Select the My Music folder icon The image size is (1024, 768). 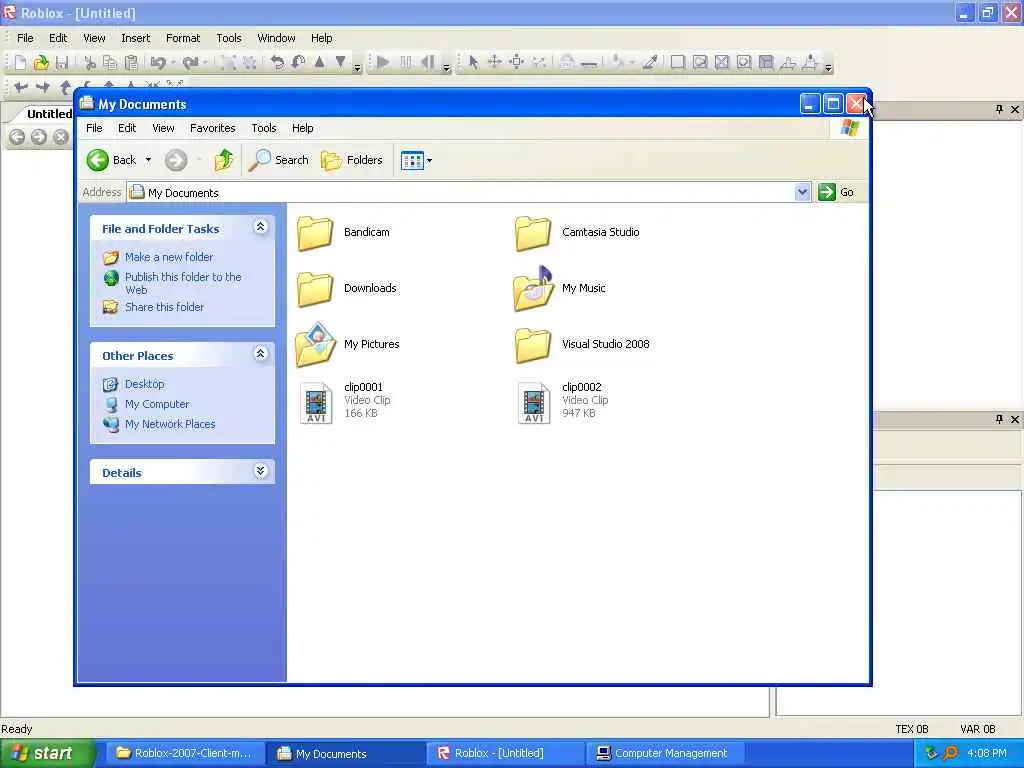click(533, 289)
